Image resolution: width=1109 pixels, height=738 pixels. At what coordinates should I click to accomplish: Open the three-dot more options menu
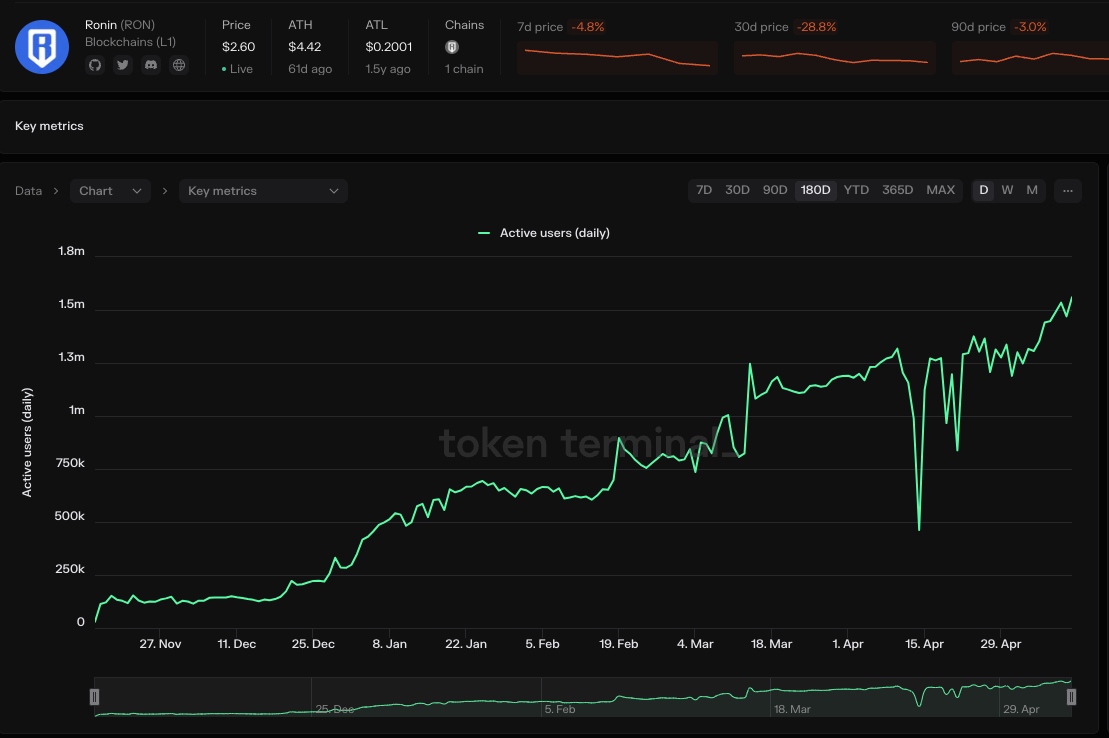[x=1067, y=190]
